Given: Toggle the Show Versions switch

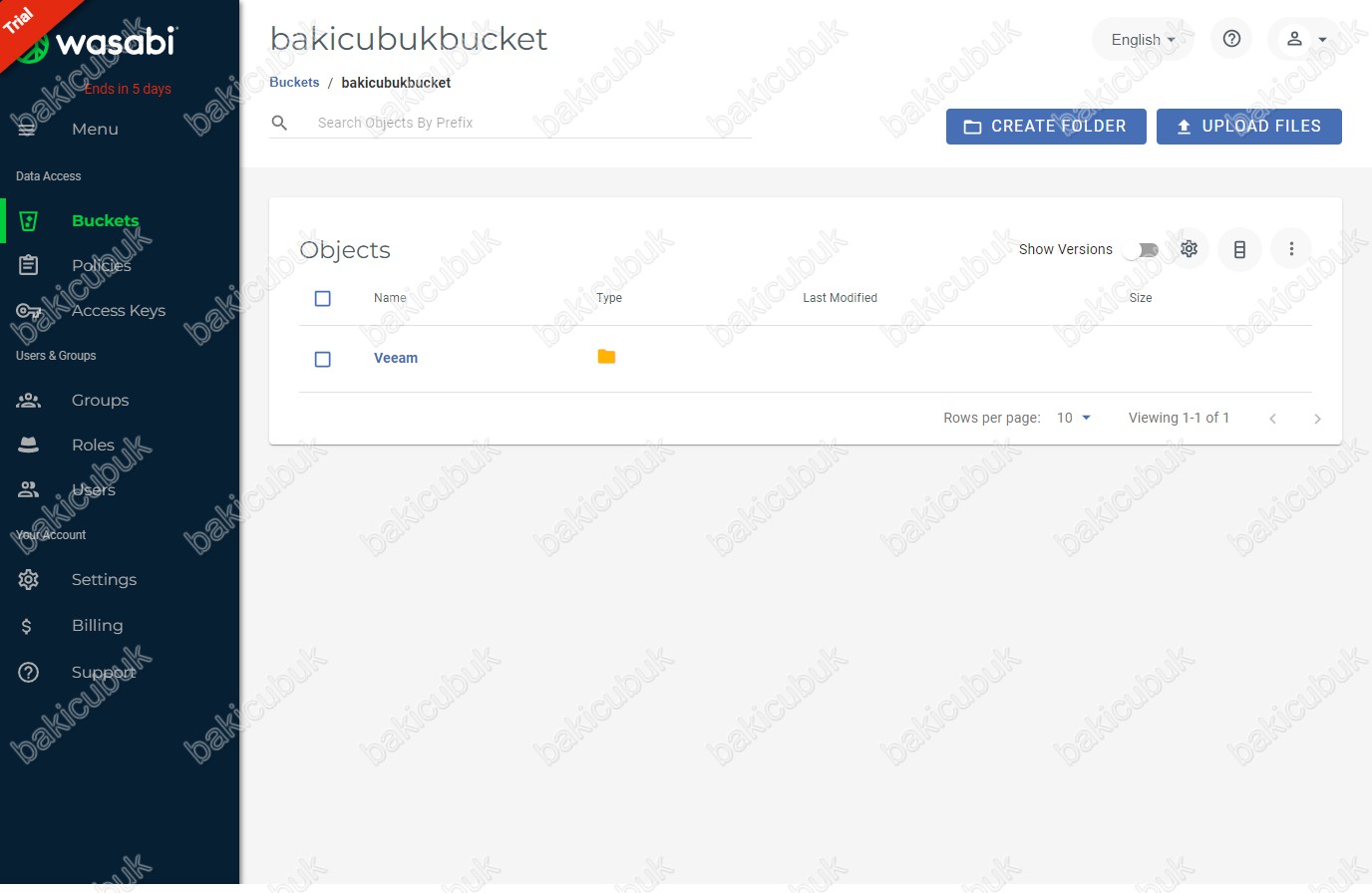Looking at the screenshot, I should (x=1141, y=249).
